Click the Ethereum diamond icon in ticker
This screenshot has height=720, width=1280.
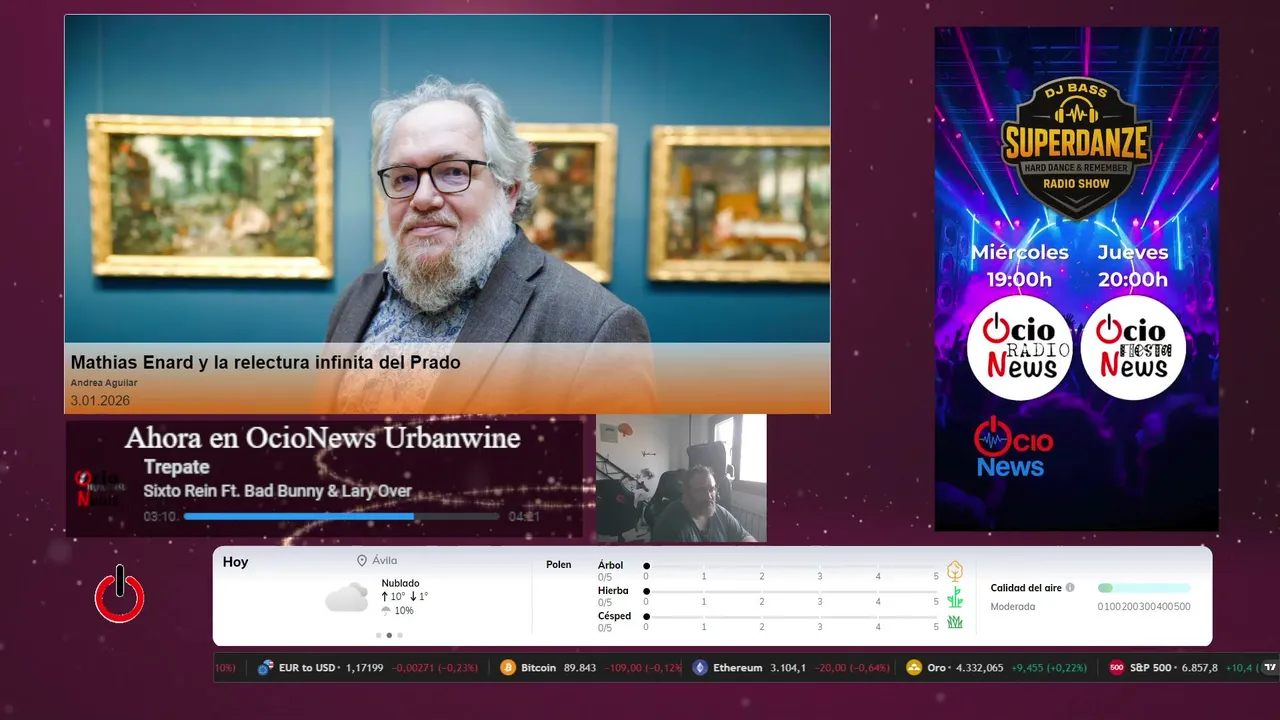700,667
